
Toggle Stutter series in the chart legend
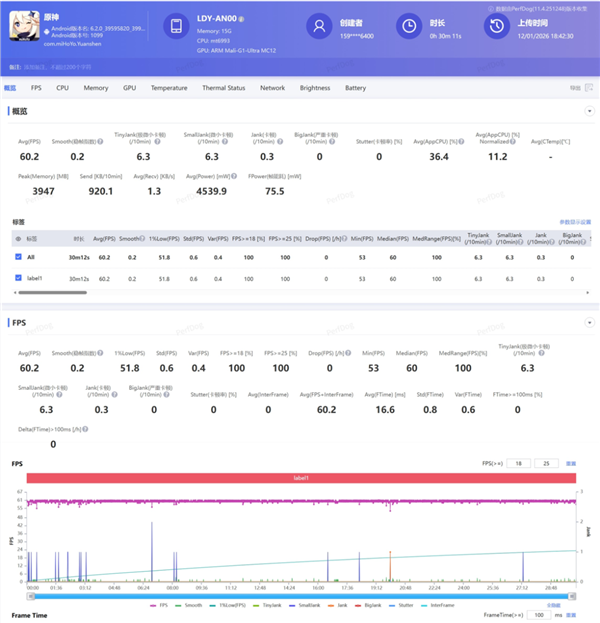401,605
